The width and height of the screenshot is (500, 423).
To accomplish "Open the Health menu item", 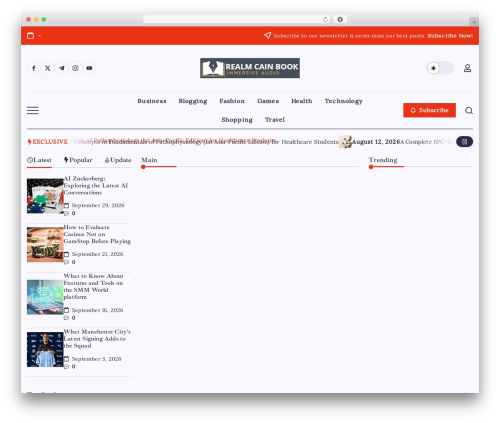I will click(302, 101).
